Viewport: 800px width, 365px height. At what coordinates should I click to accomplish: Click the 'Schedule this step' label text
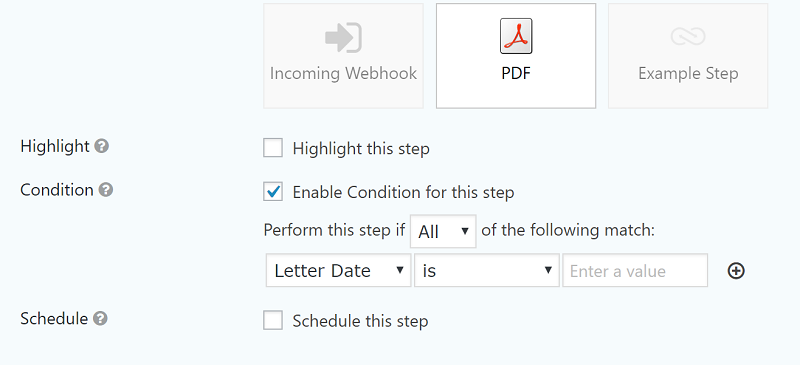point(360,321)
